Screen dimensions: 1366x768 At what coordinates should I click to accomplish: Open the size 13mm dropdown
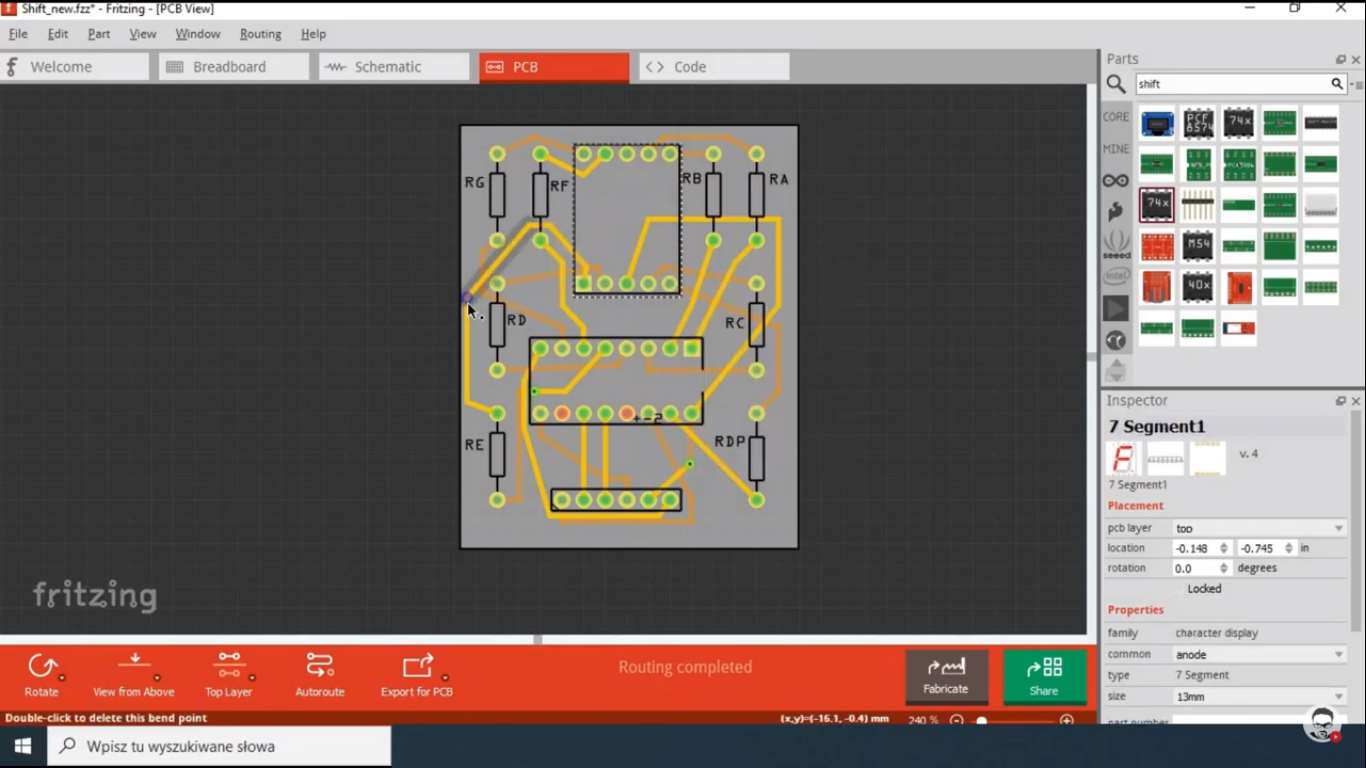1260,696
